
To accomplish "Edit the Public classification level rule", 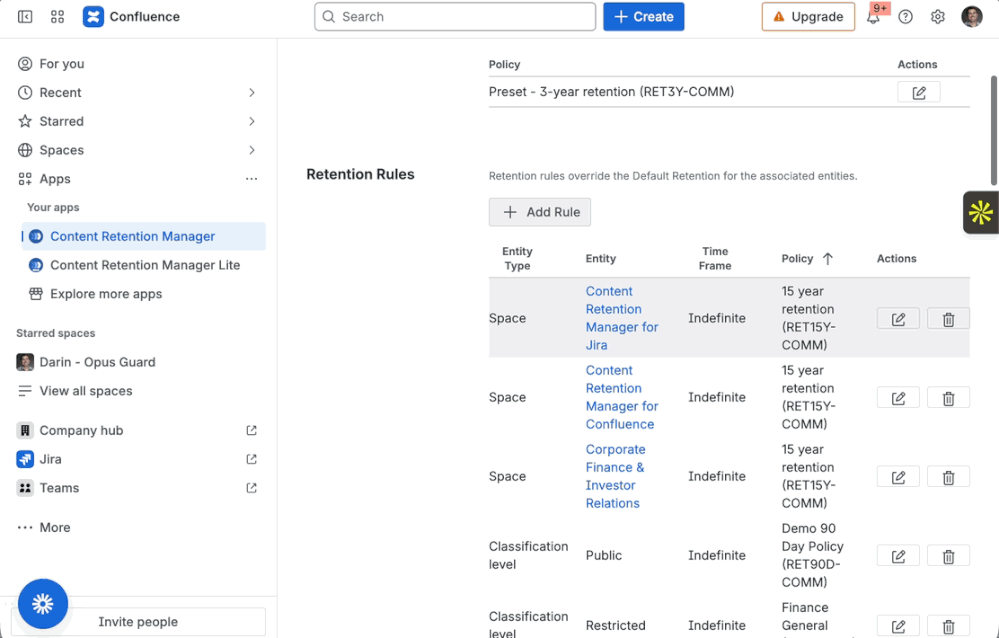I will 898,556.
